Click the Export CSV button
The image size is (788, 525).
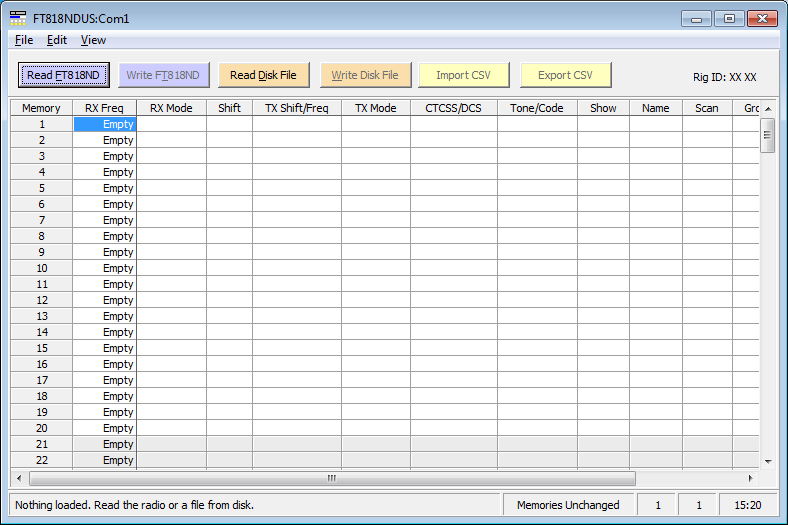[565, 75]
